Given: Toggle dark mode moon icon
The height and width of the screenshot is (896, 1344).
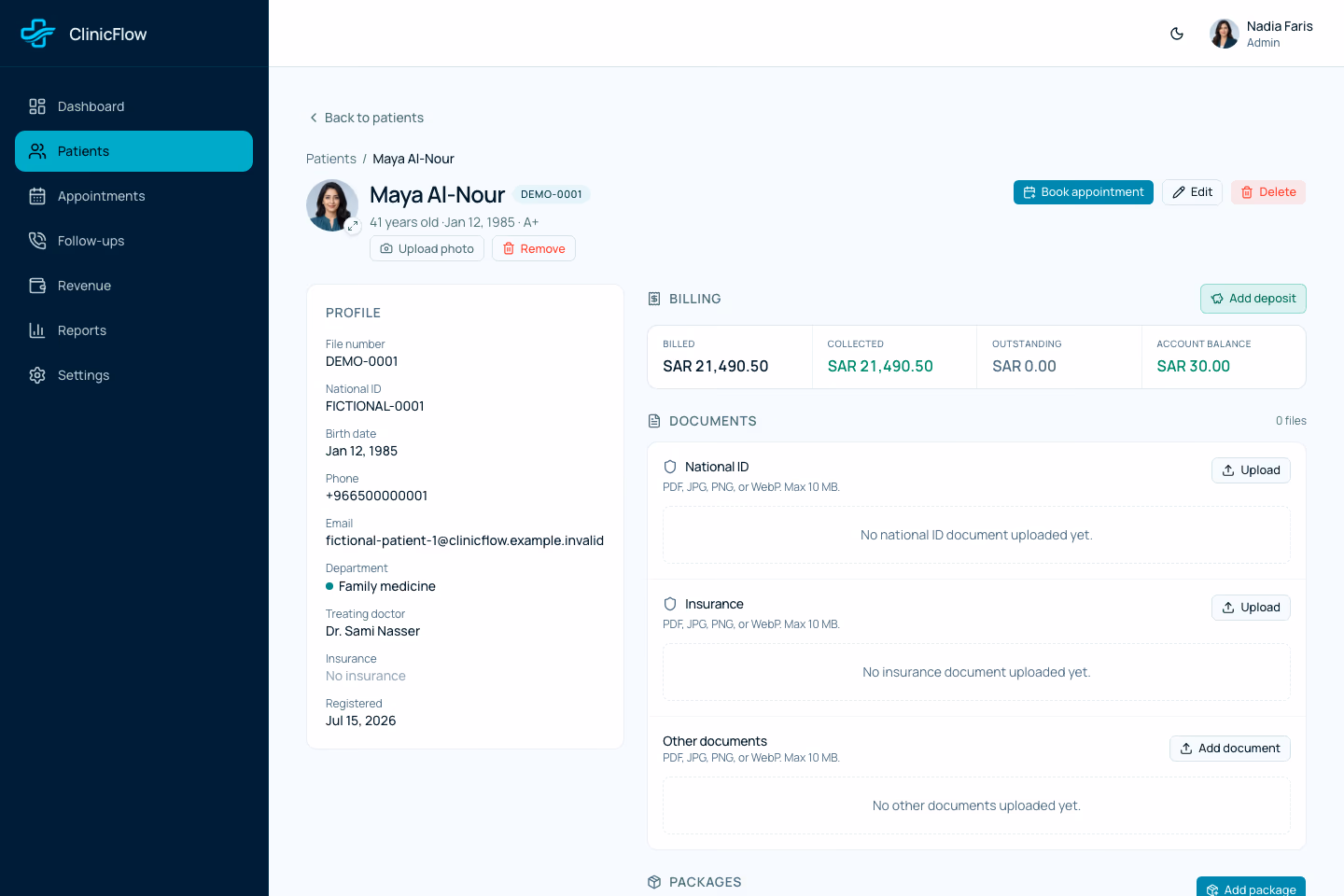Looking at the screenshot, I should 1177,34.
